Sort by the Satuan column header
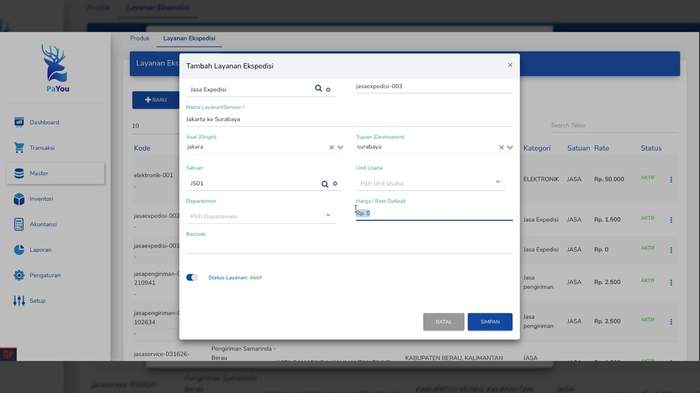Image resolution: width=700 pixels, height=393 pixels. point(579,148)
